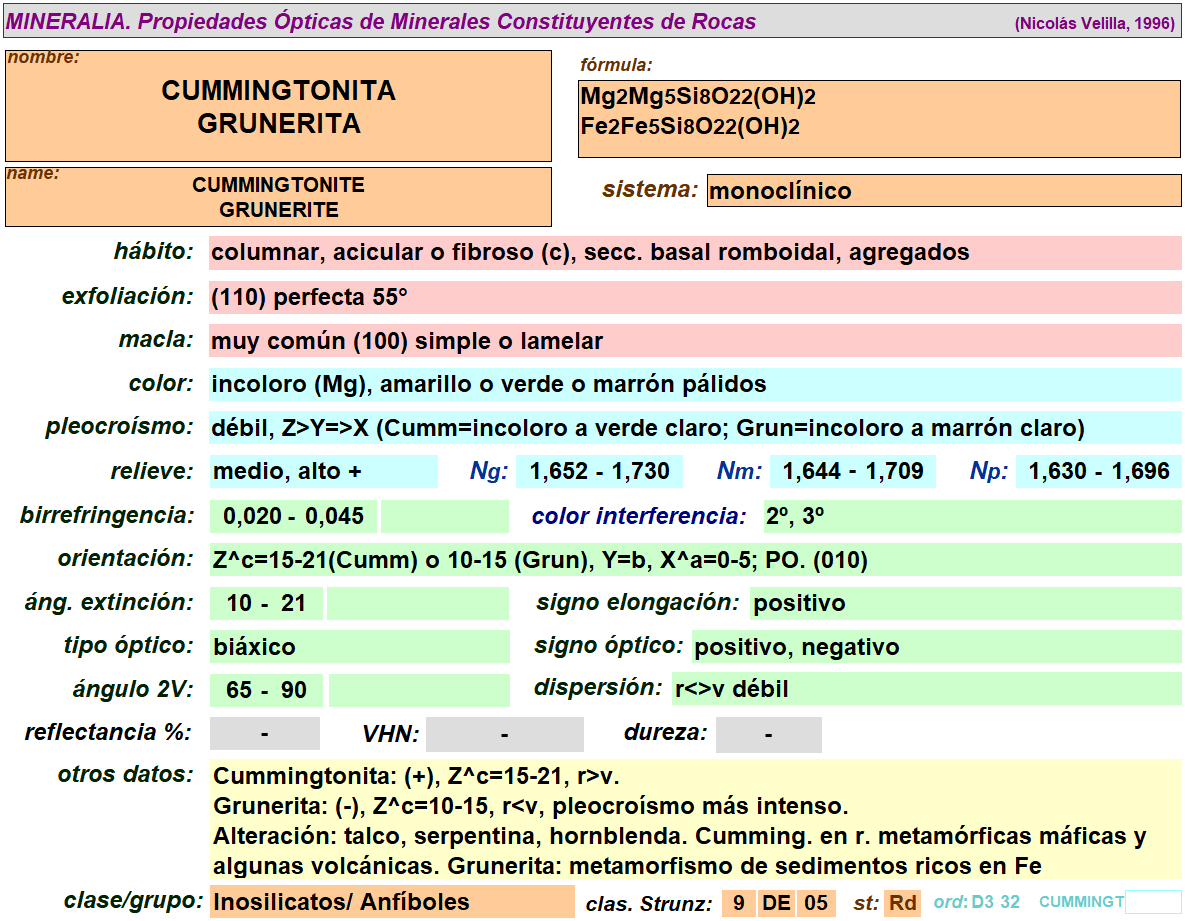Select the color field with incoloro (Mg)
Viewport: 1185px width, 921px height.
tap(694, 384)
